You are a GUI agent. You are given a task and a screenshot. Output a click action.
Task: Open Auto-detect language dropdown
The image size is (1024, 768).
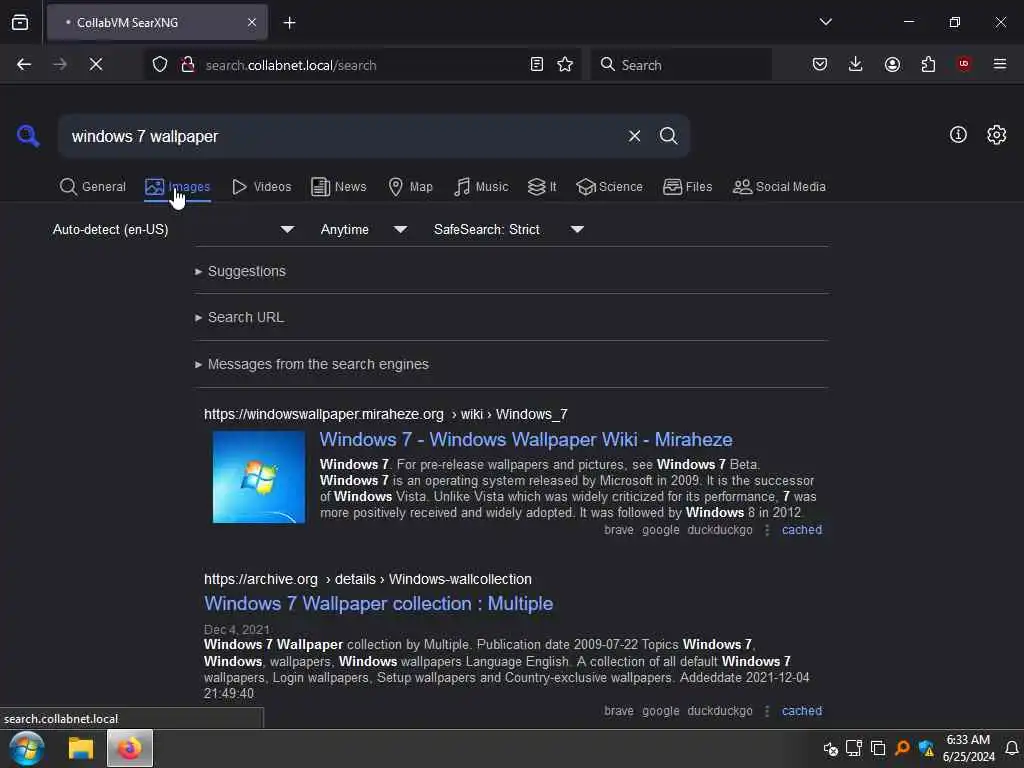pos(174,230)
